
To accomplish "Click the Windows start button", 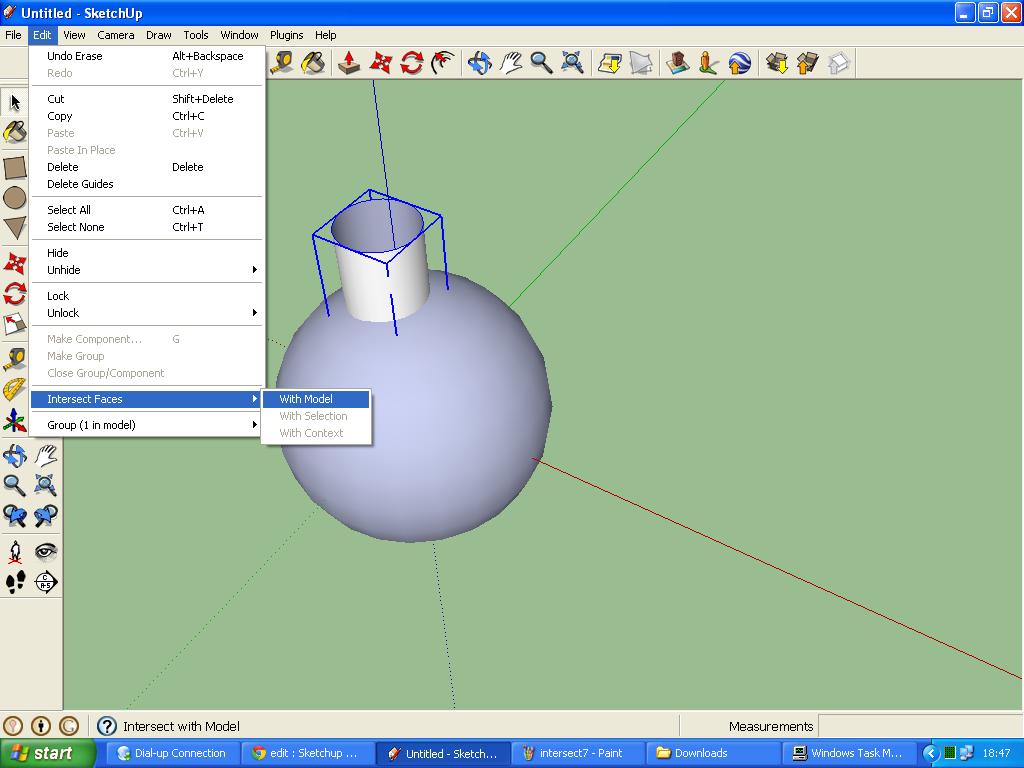I will [48, 753].
